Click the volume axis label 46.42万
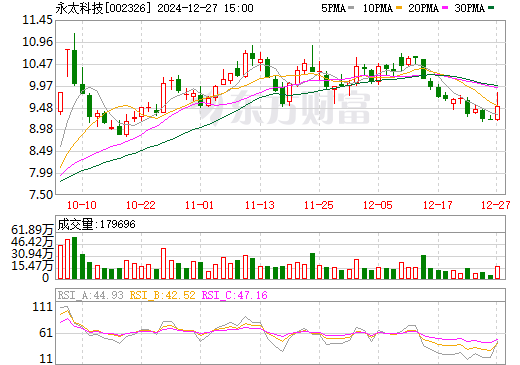This screenshot has height=365, width=520. coord(32,242)
